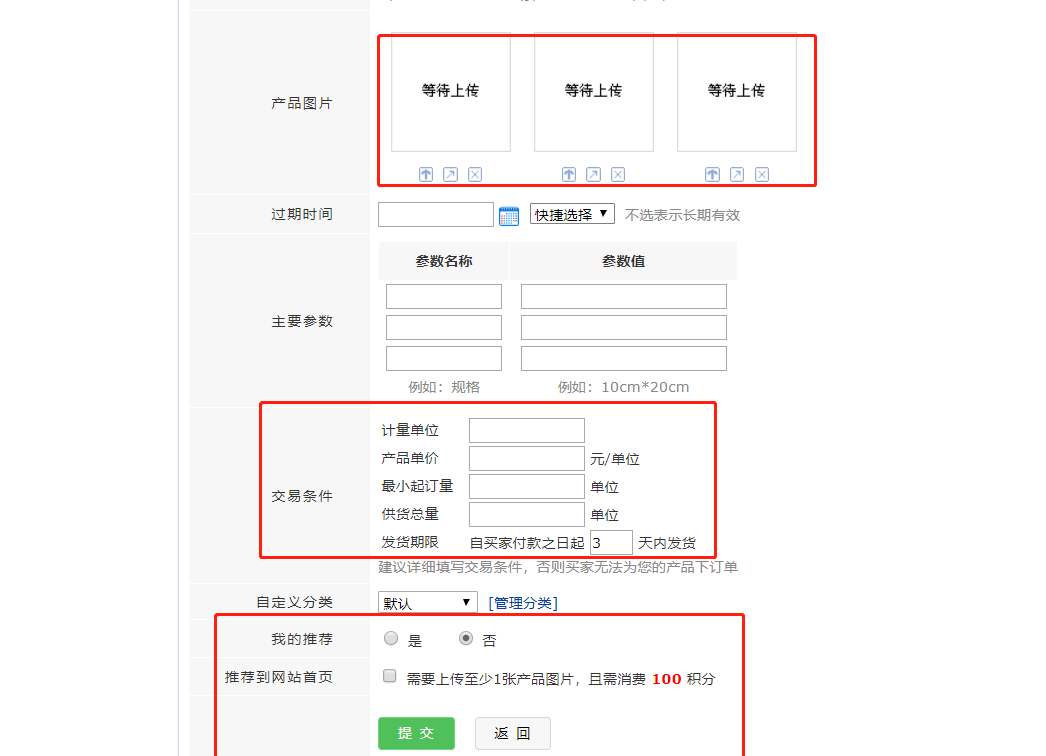Image resolution: width=1046 pixels, height=756 pixels.
Task: Expand the 默认 category dropdown
Action: click(427, 602)
